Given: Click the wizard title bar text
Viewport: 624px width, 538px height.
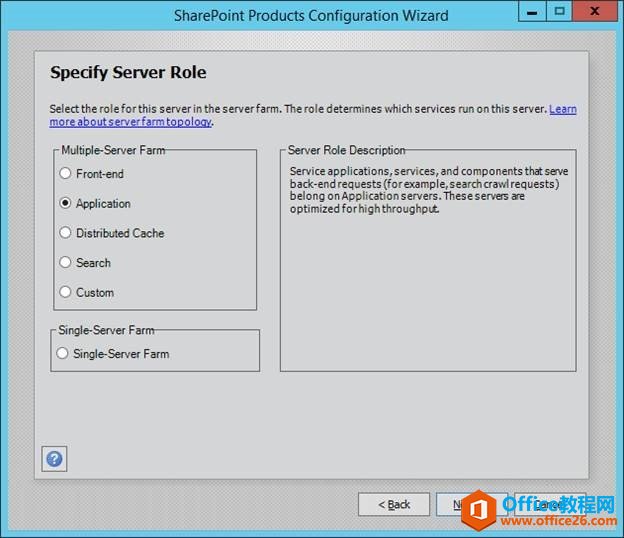Looking at the screenshot, I should 311,16.
